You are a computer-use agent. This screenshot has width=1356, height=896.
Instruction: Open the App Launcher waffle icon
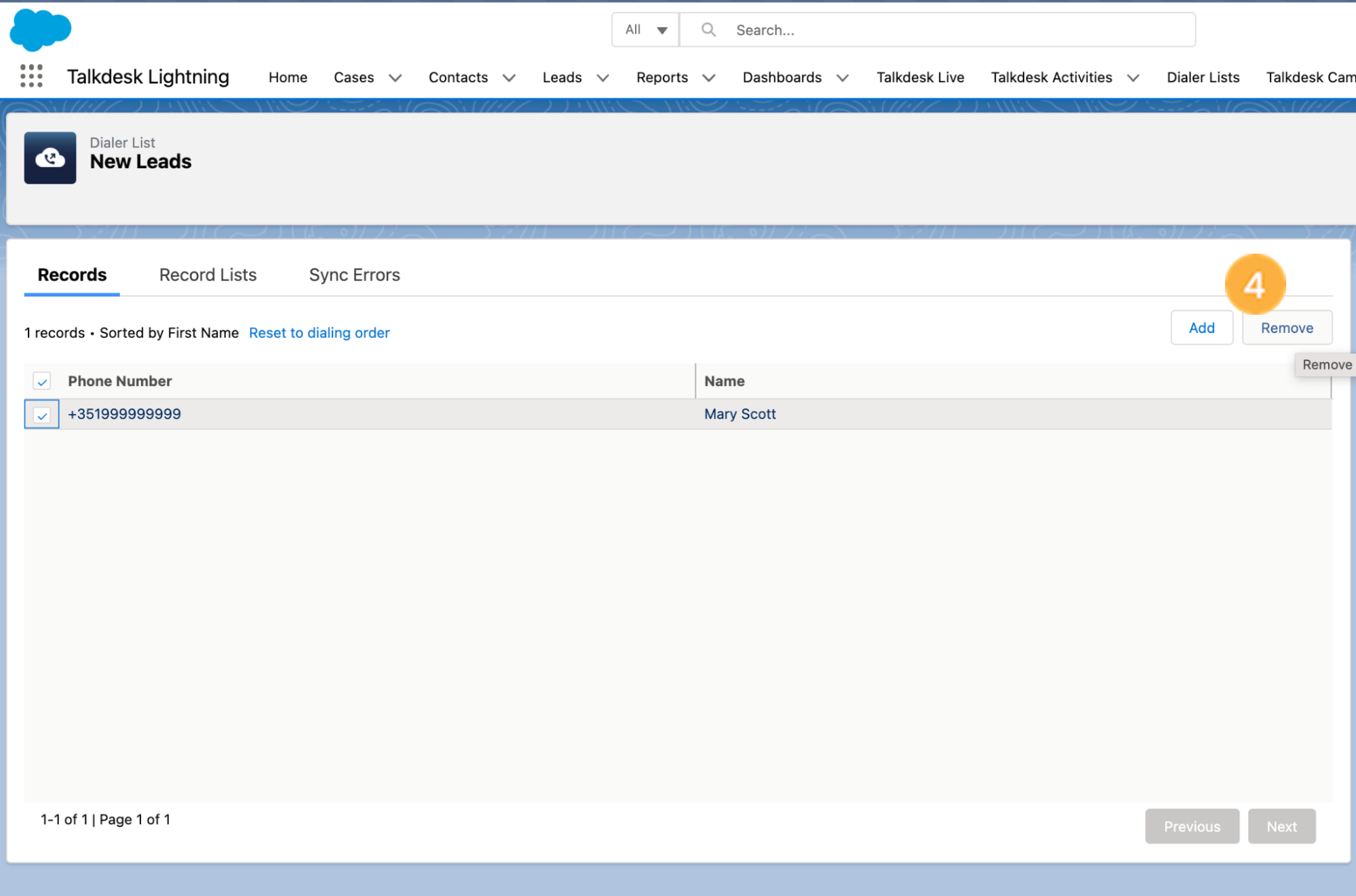tap(30, 76)
